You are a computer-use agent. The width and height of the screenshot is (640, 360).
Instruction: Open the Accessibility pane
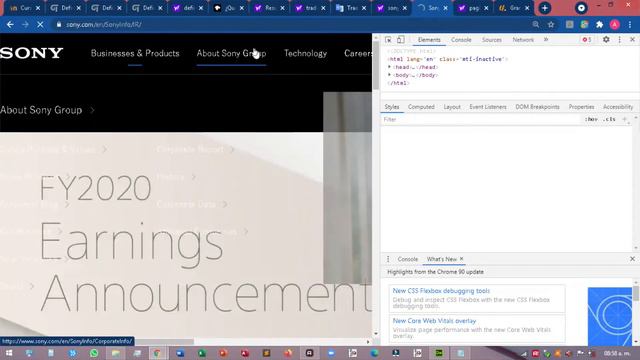pos(618,107)
